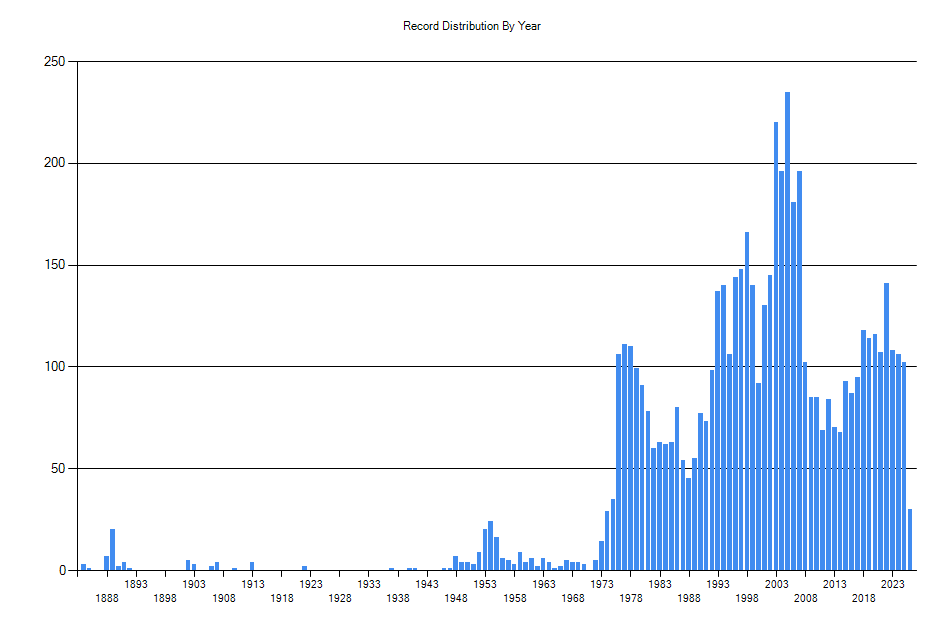Viewport: 945px width, 630px height.
Task: Click the 100 y-axis label
Action: pyautogui.click(x=54, y=367)
